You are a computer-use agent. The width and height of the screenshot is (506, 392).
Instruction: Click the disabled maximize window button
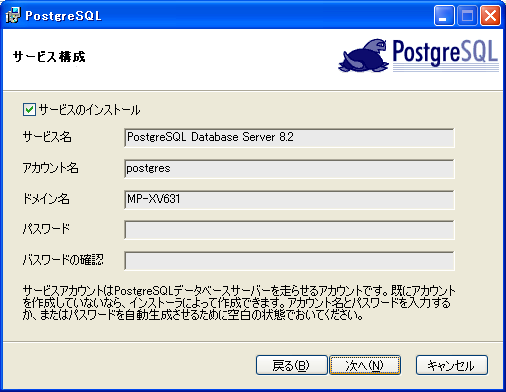point(467,16)
